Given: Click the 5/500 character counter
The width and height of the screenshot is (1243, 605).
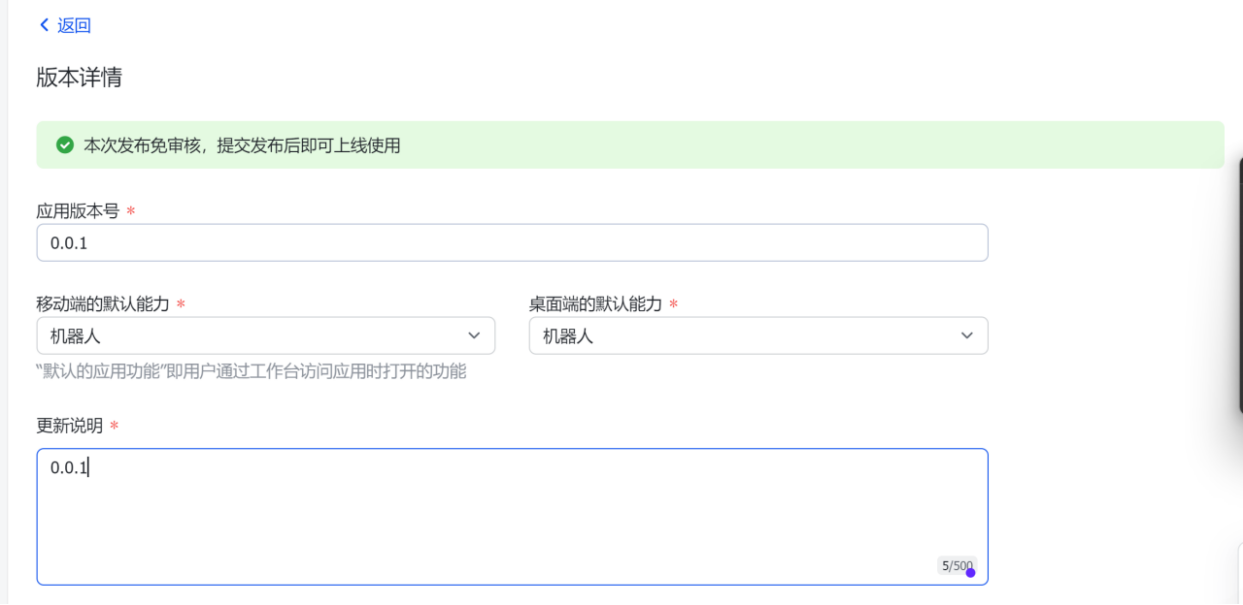Looking at the screenshot, I should (956, 566).
